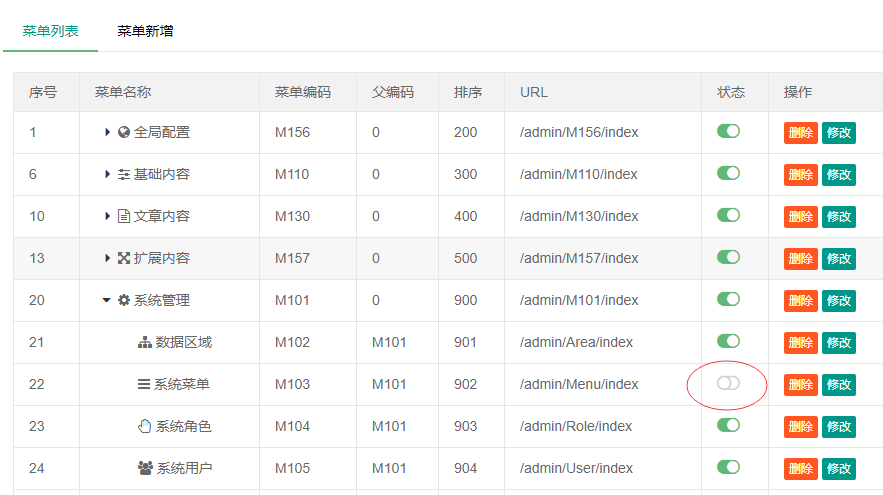Click the sliders icon beside 基础内容
The height and width of the screenshot is (495, 883).
[x=124, y=174]
